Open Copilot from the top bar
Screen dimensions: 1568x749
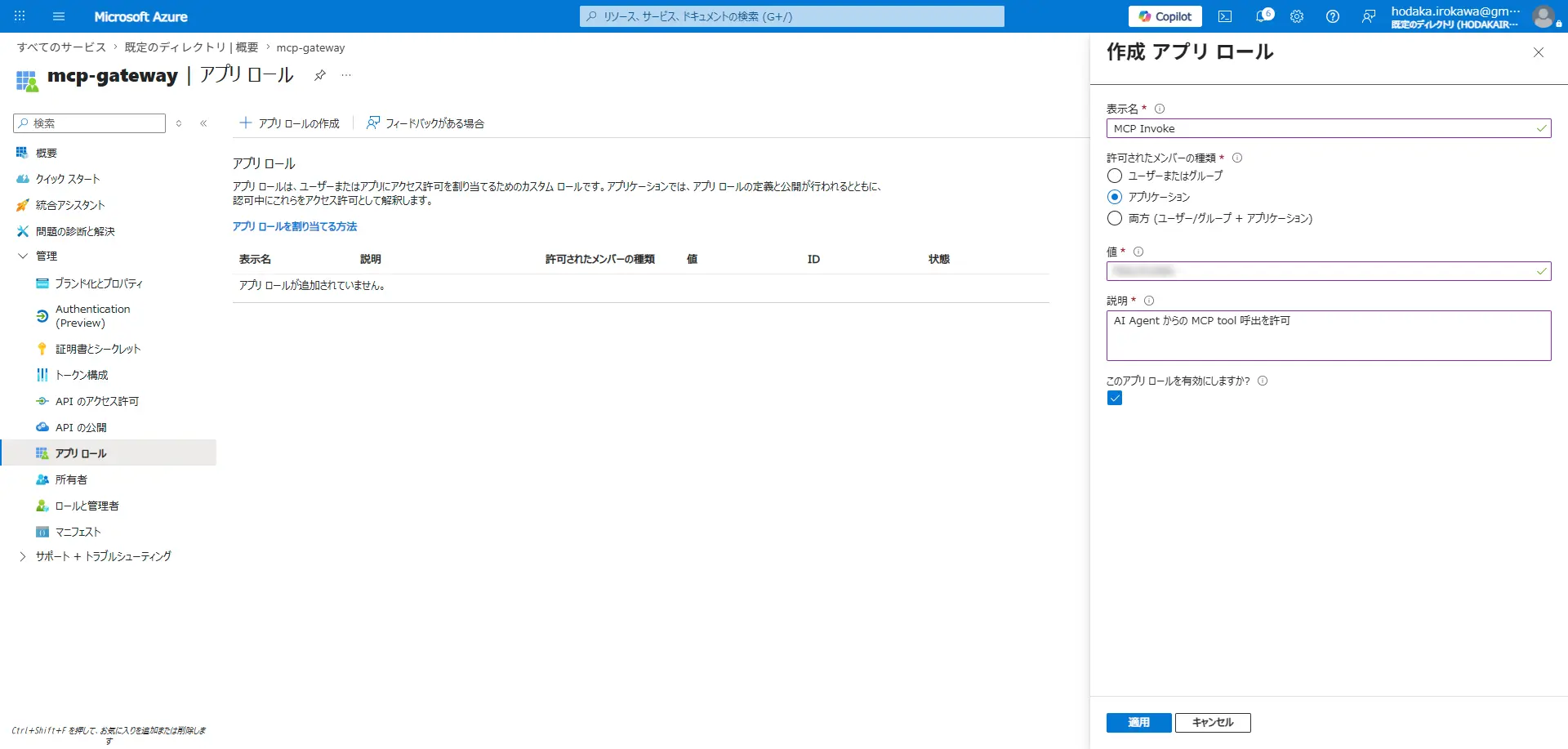[x=1165, y=16]
